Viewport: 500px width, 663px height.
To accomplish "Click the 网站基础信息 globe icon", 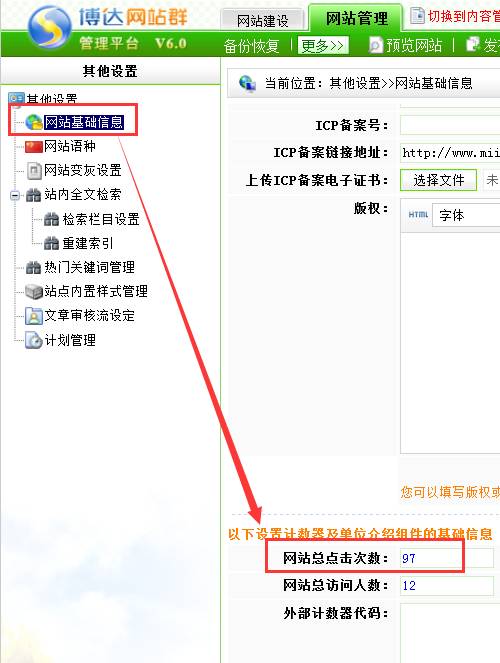I will [x=34, y=123].
